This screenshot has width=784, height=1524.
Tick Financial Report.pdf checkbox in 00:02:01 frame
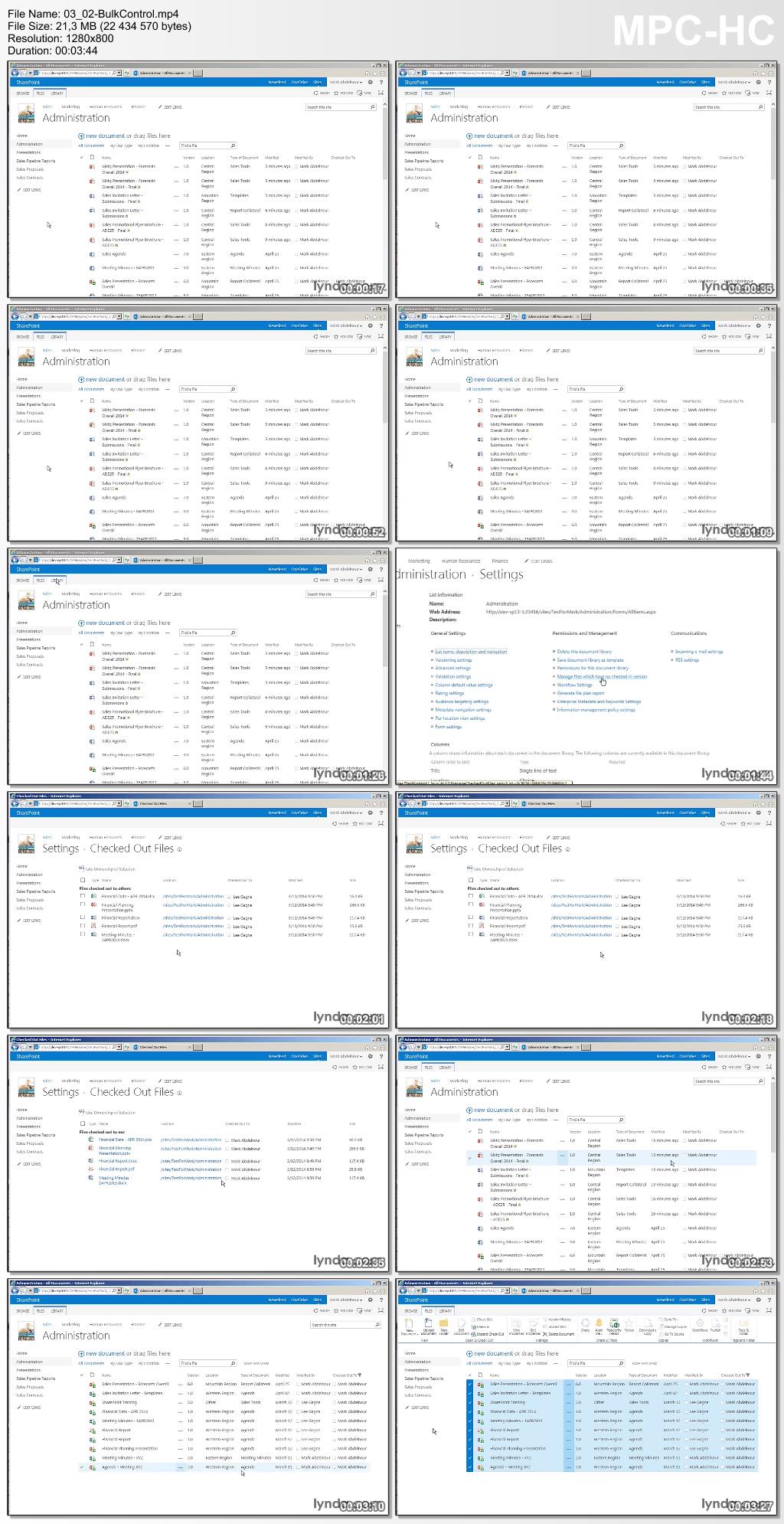[83, 926]
